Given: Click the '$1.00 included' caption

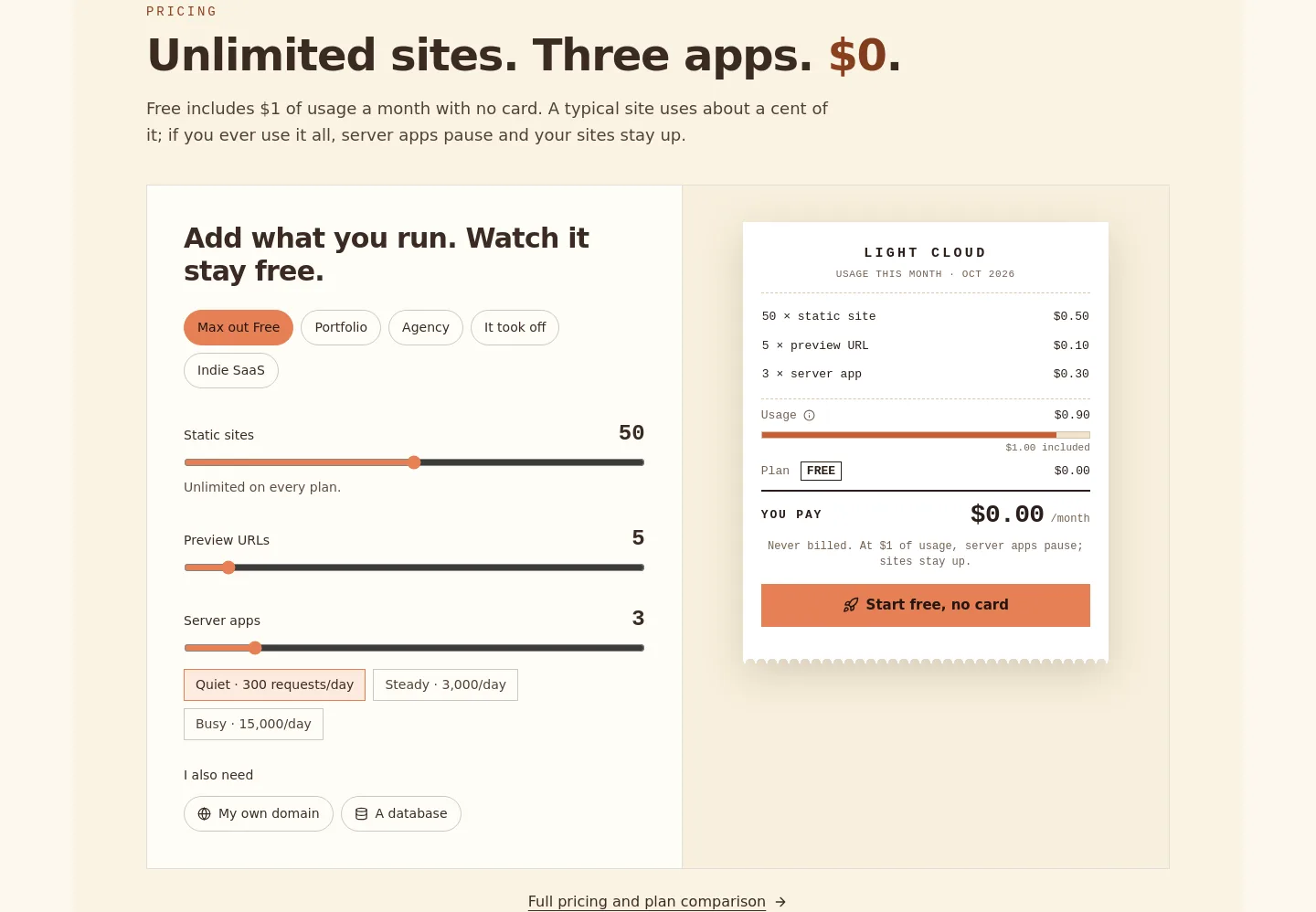Looking at the screenshot, I should (x=1047, y=448).
